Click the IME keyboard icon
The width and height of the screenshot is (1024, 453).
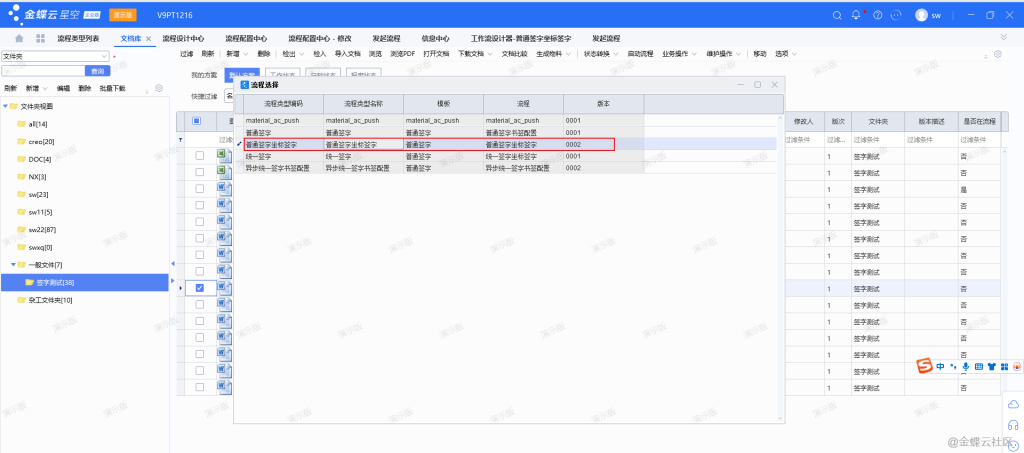coord(978,367)
